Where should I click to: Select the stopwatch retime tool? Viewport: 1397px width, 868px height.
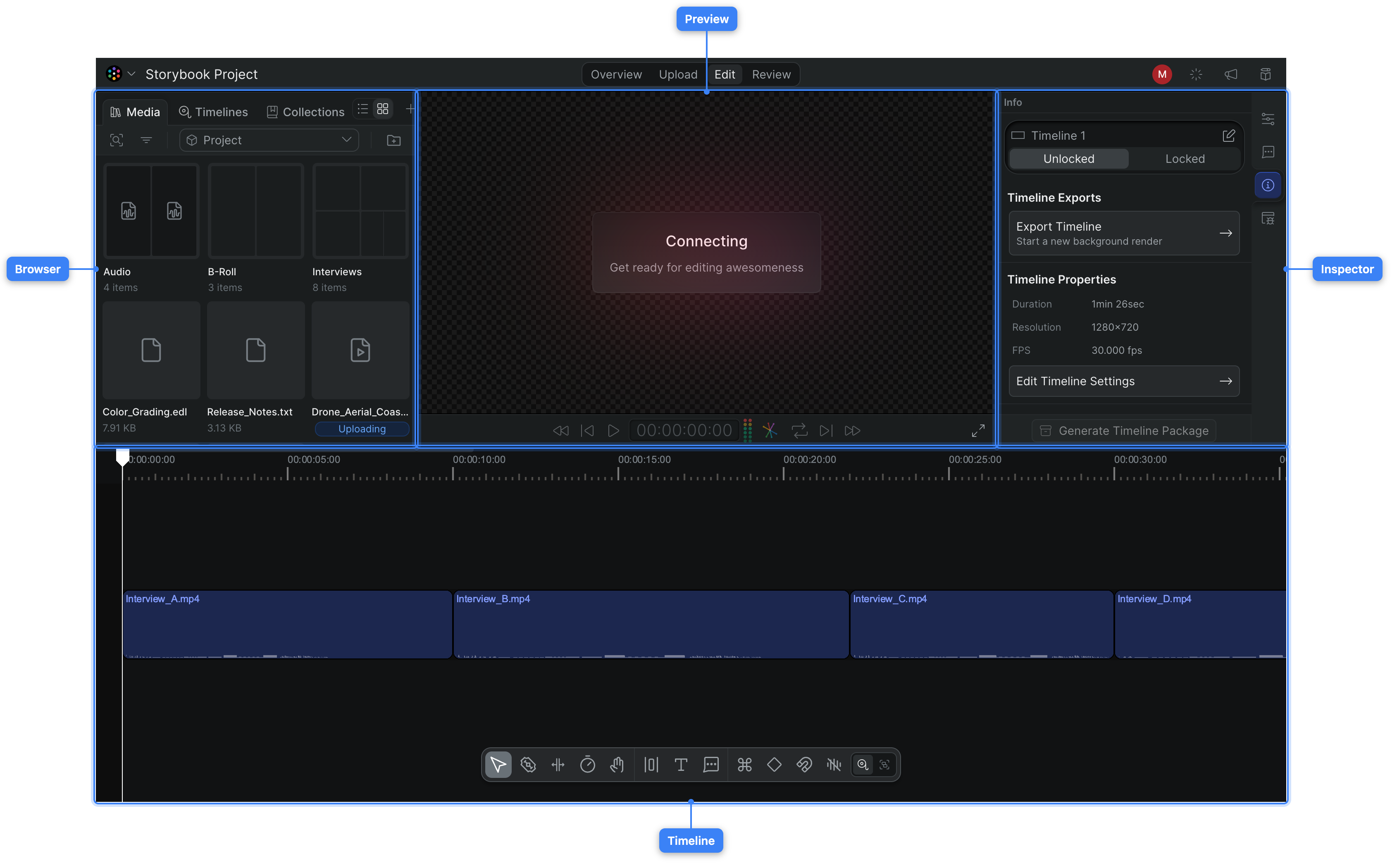588,765
